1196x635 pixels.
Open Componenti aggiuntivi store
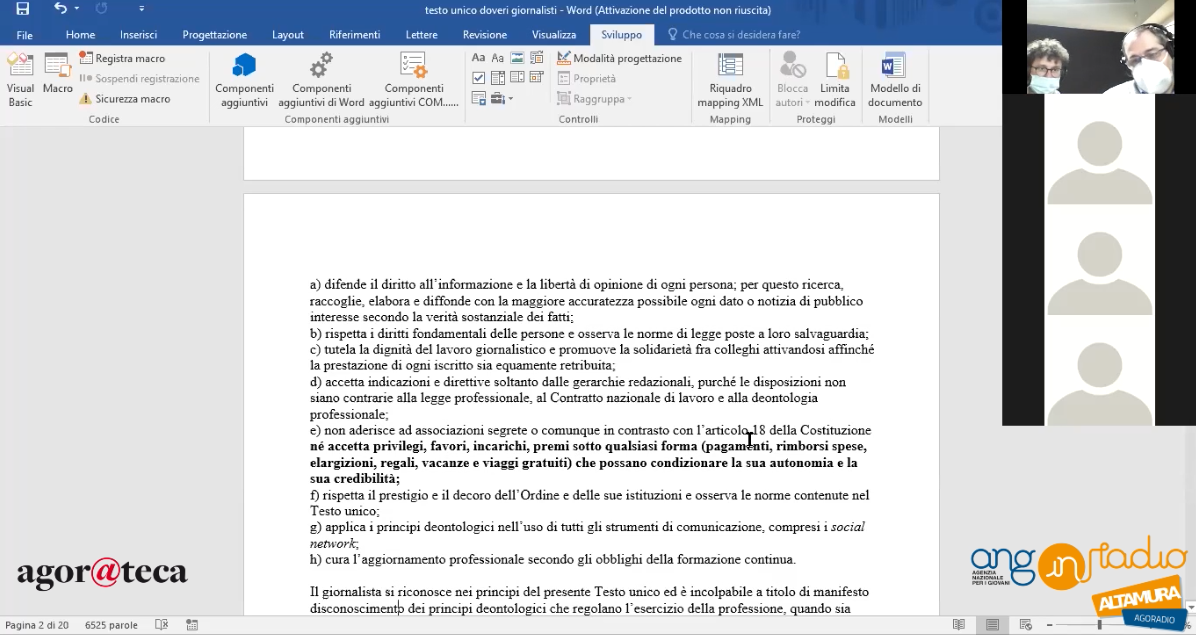point(244,80)
